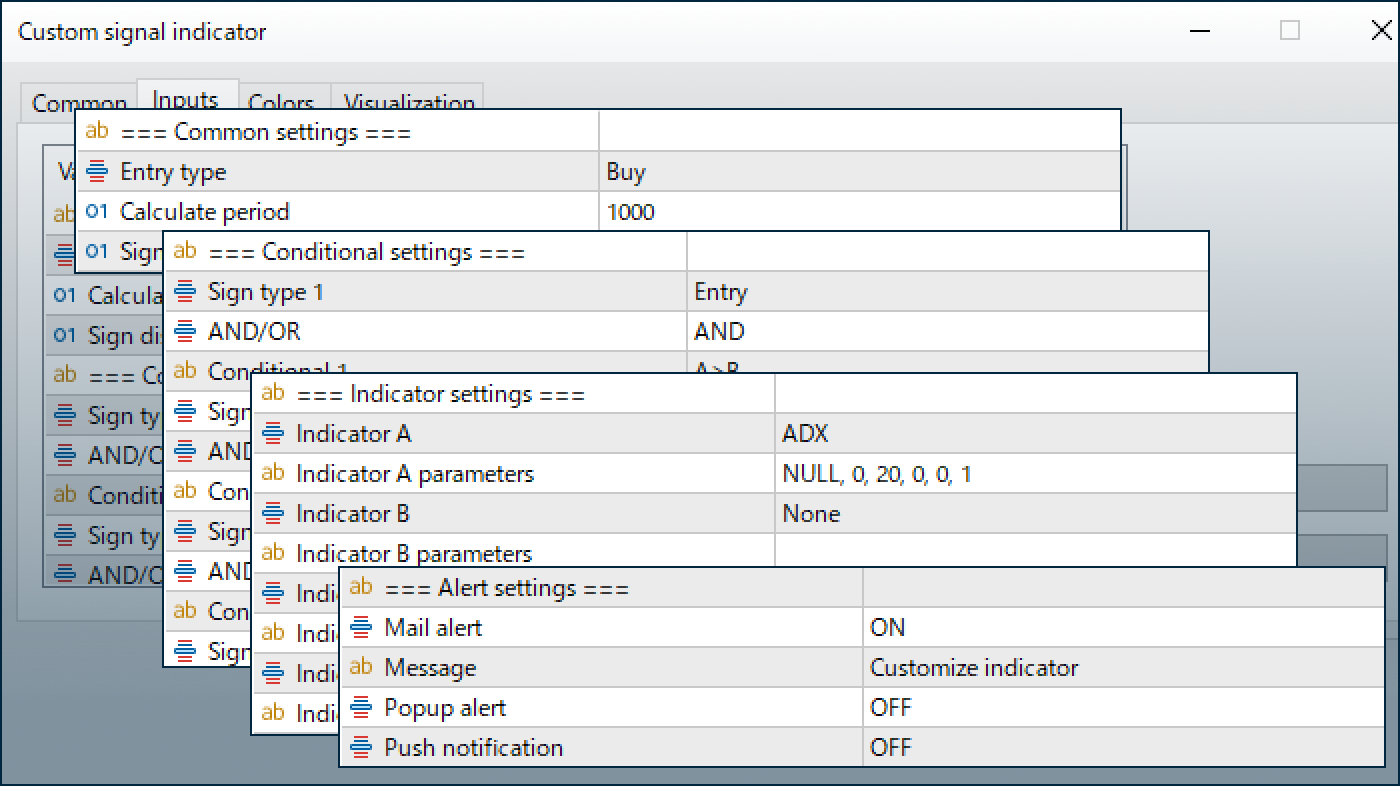Open the Entry type value Buy
1400x786 pixels.
pos(859,172)
